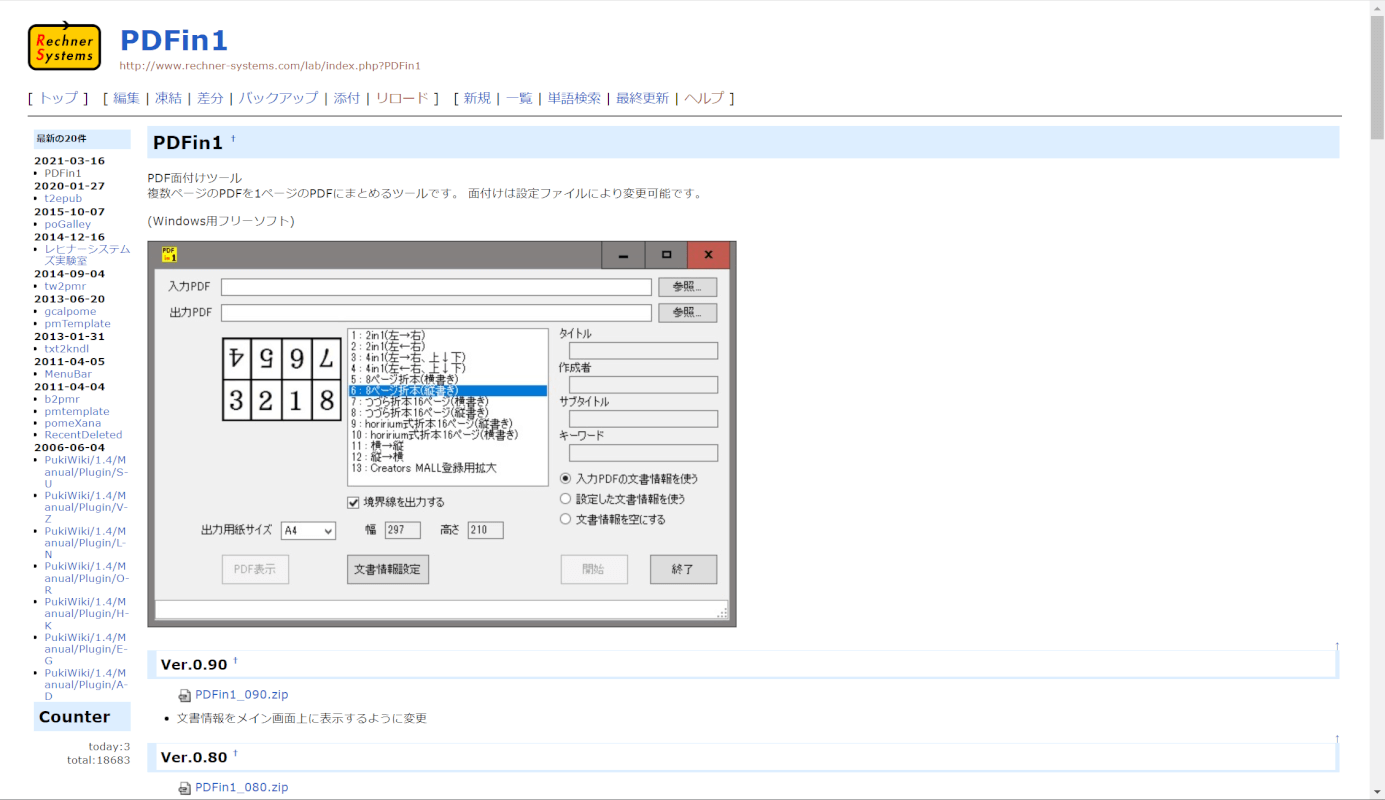Click the 参照 button for 出力PDF
The height and width of the screenshot is (800, 1385).
coord(687,313)
